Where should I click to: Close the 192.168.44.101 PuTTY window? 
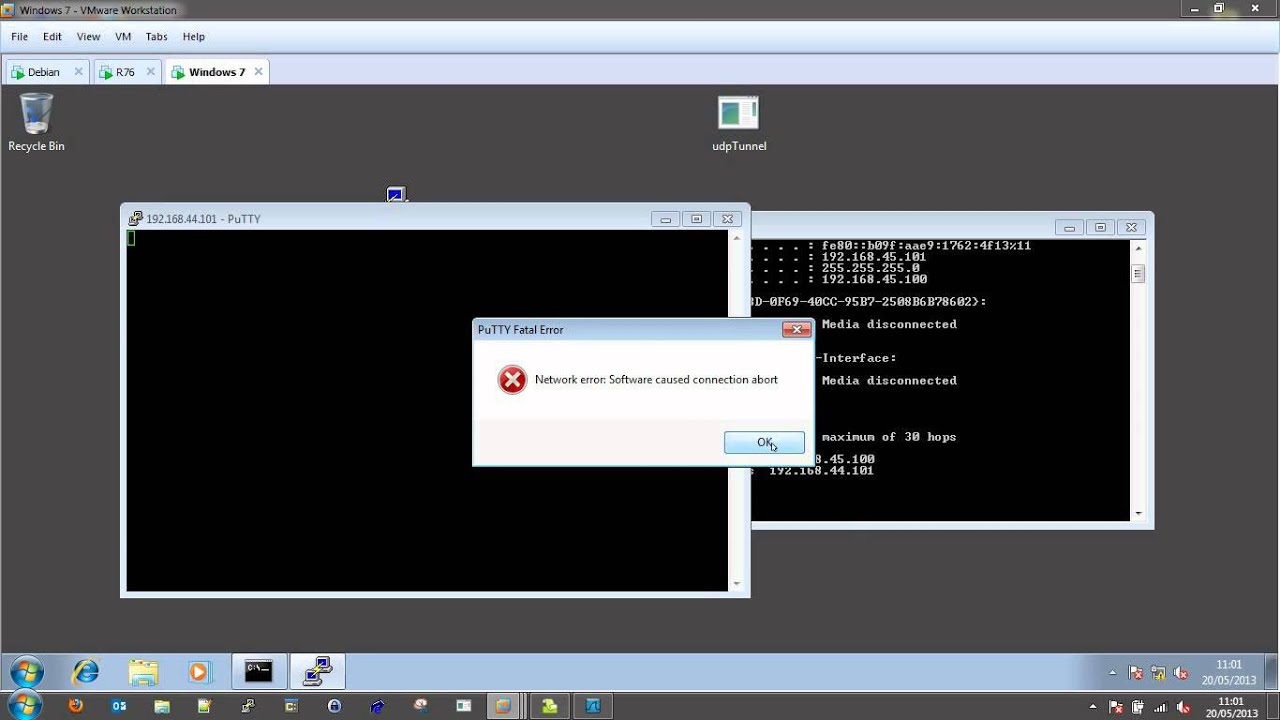[x=728, y=219]
